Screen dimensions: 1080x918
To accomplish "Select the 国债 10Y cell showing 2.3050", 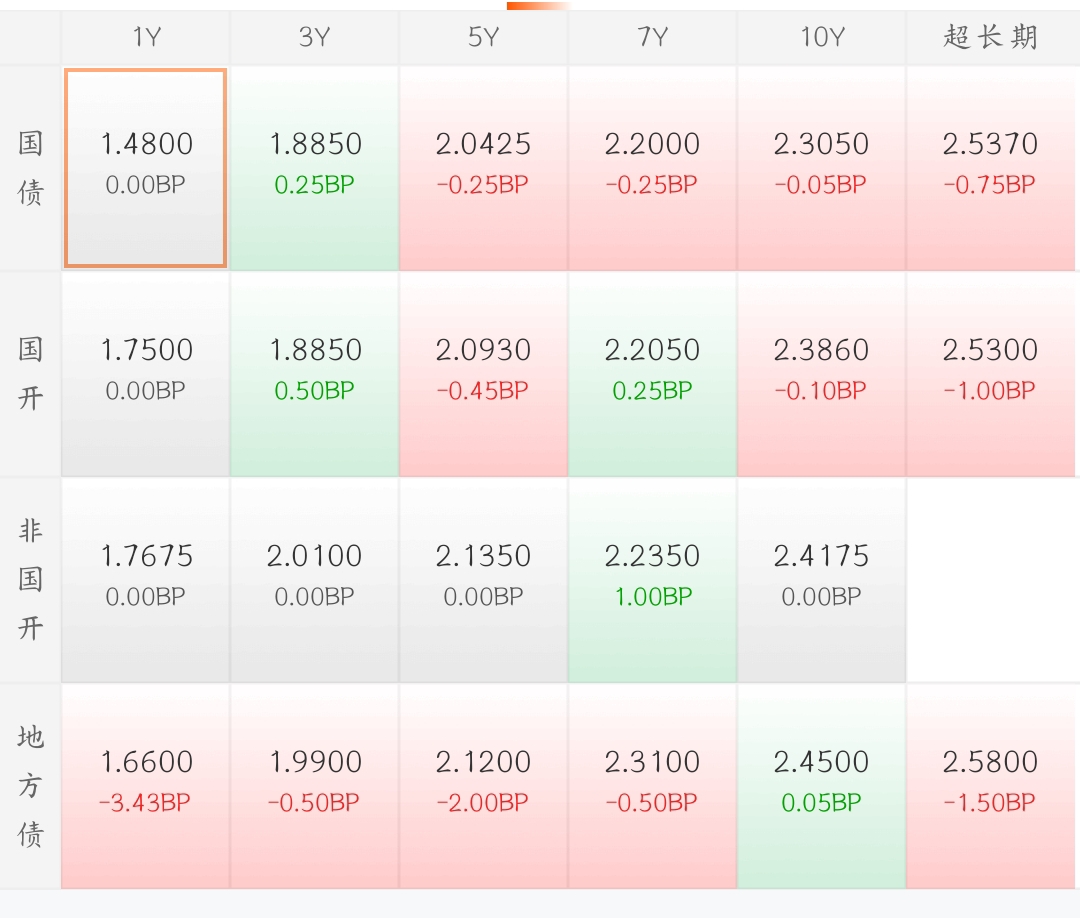I will [821, 165].
